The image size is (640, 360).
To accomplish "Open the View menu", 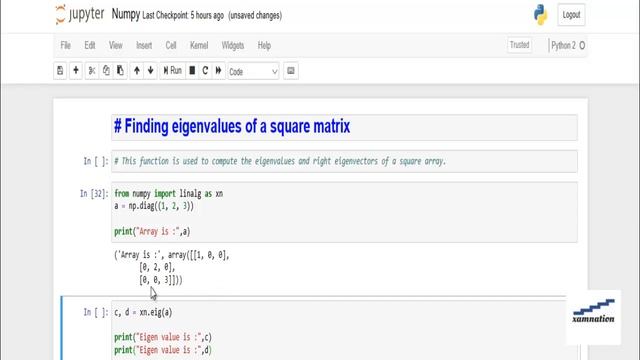I will coord(116,45).
